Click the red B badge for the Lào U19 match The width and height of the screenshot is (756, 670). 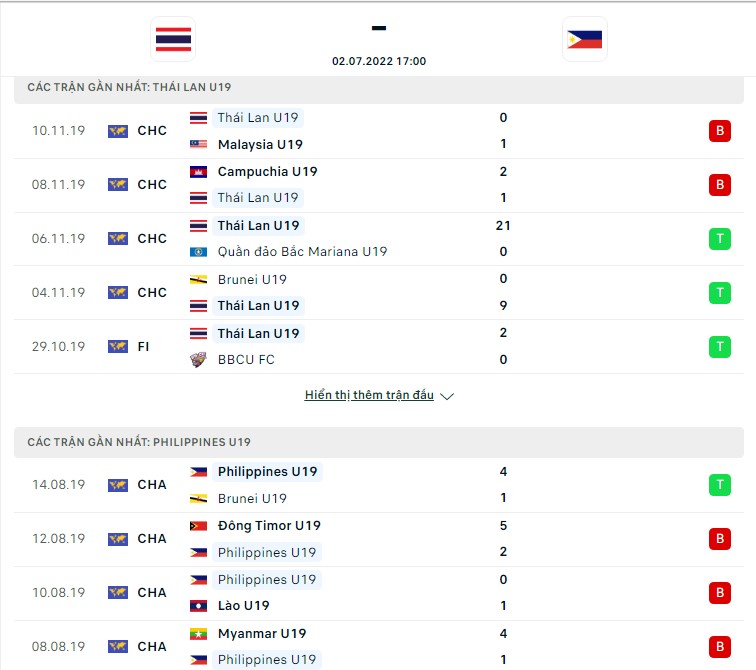point(720,592)
